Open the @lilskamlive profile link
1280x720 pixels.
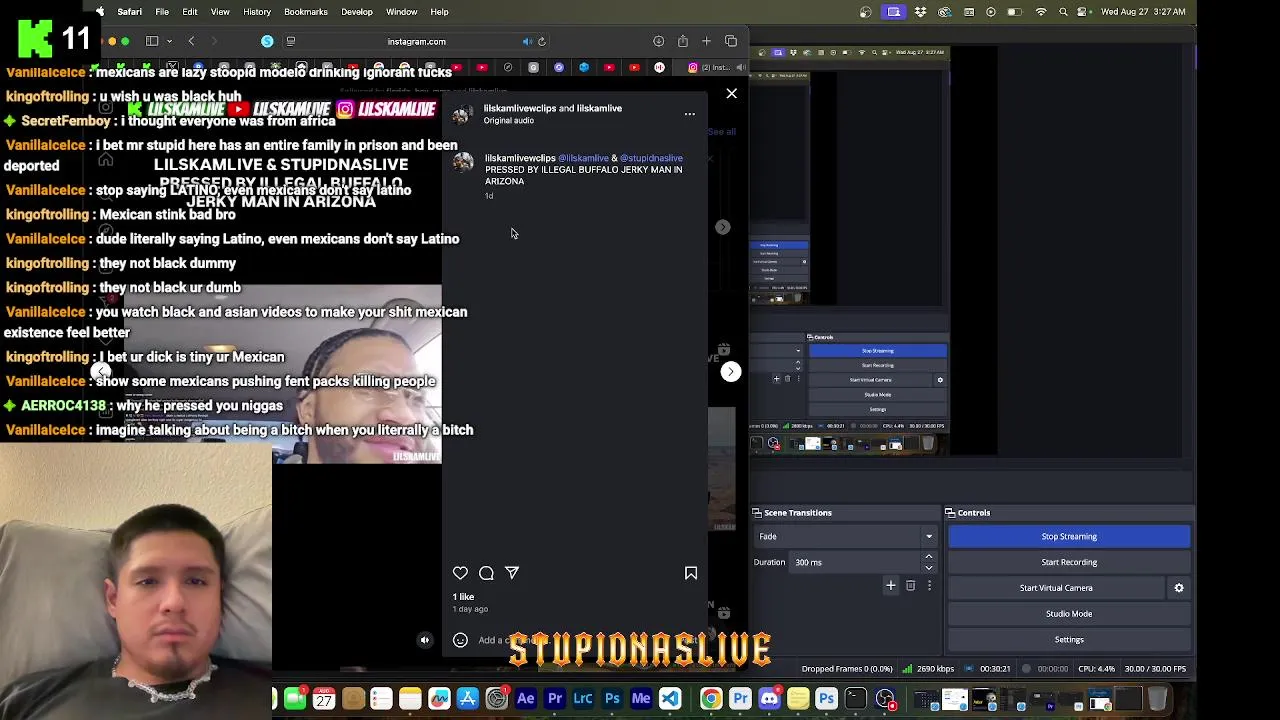(583, 158)
